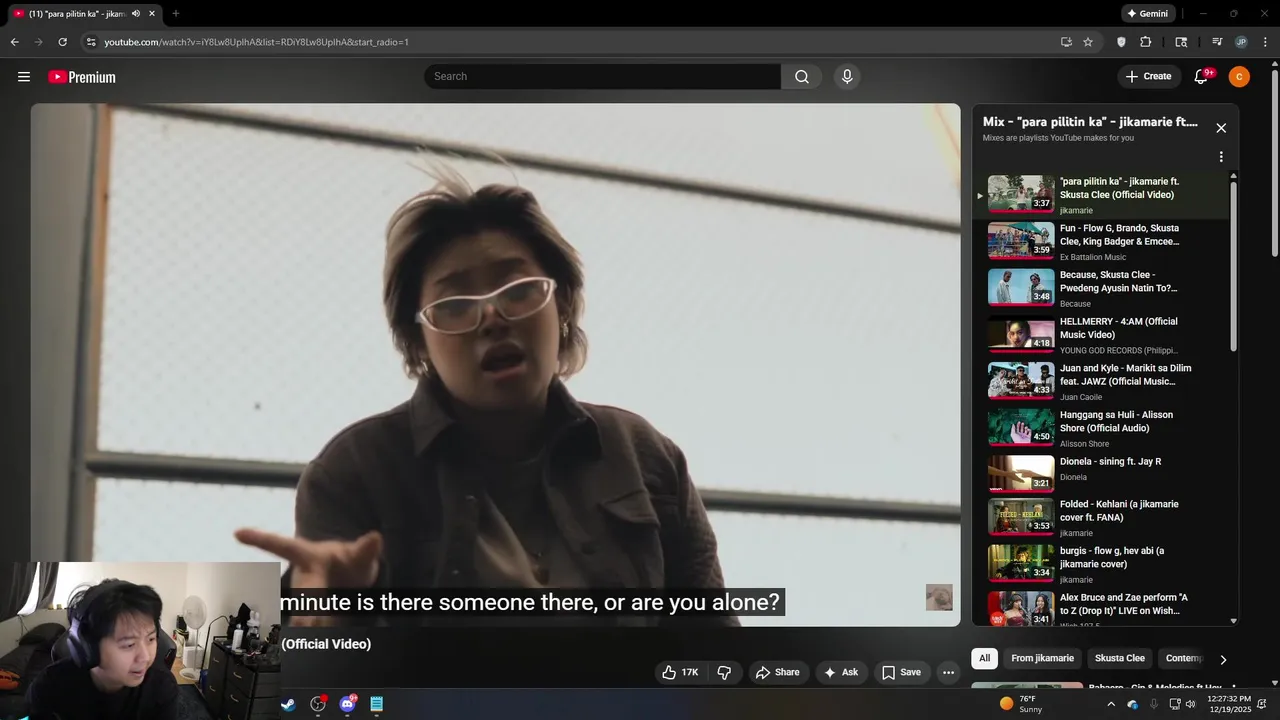Click the Gemini button
Image resolution: width=1280 pixels, height=720 pixels.
click(x=1147, y=14)
